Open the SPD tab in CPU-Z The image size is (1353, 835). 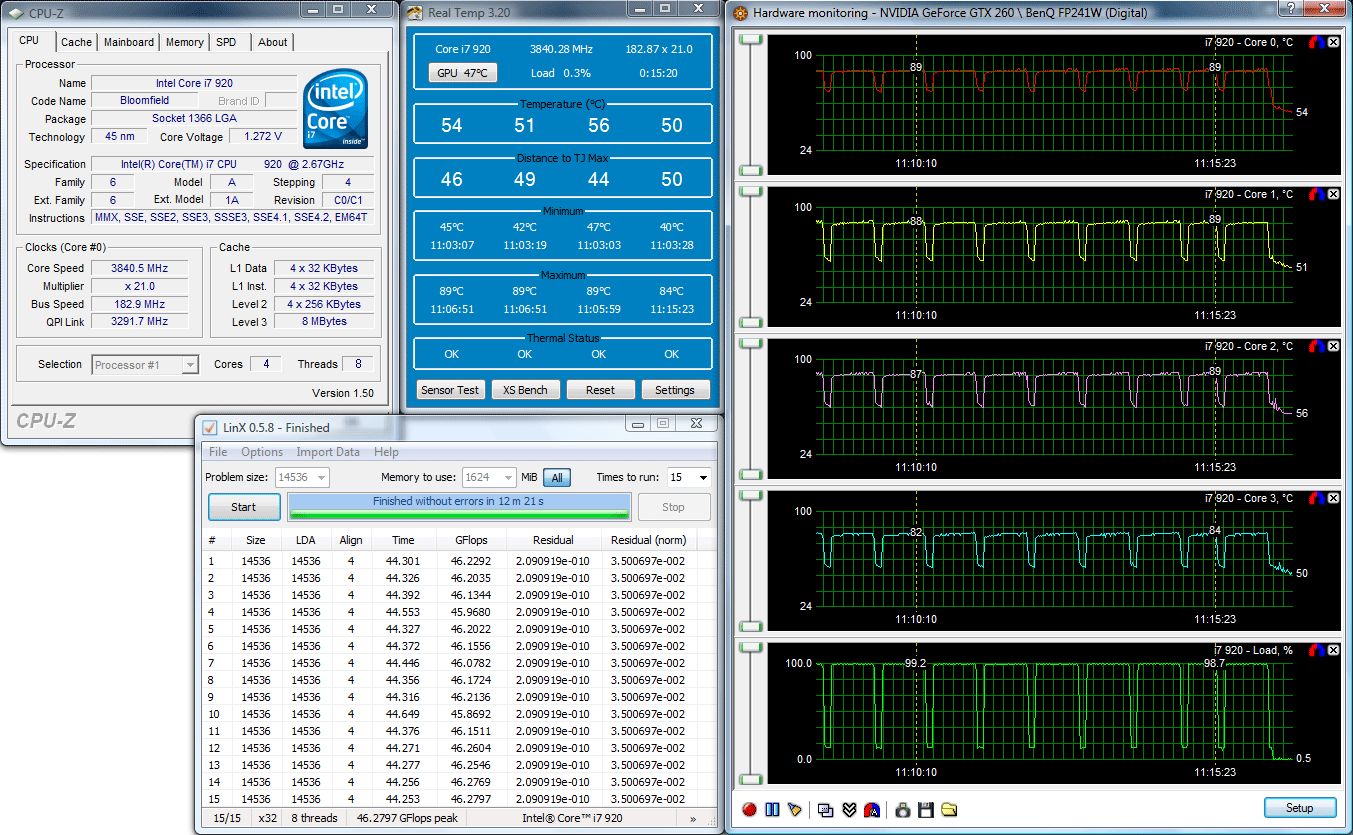(227, 42)
